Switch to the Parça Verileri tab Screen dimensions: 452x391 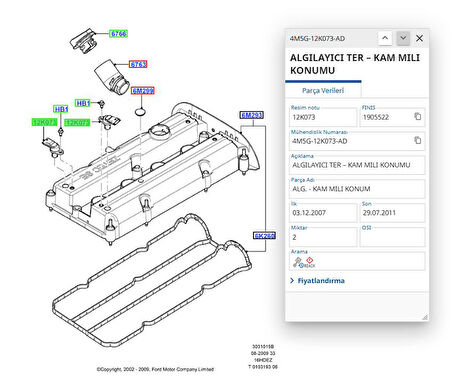(x=323, y=90)
